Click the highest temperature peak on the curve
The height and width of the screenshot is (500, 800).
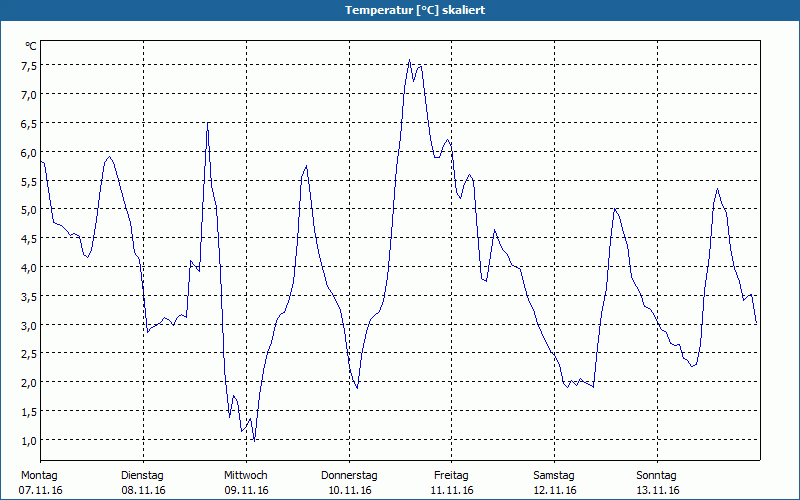[409, 60]
